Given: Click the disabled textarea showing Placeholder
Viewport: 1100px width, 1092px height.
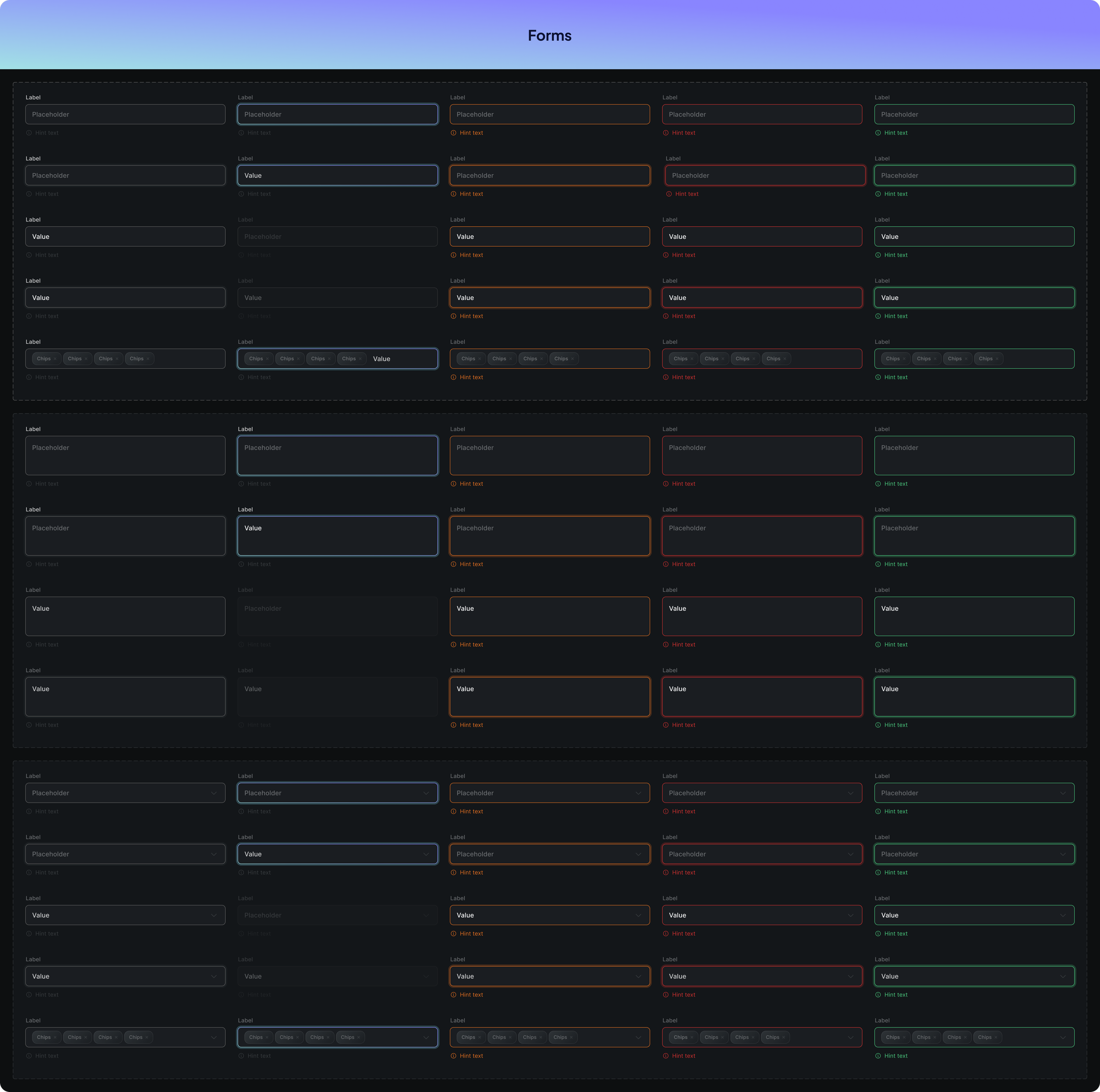Looking at the screenshot, I should click(x=337, y=616).
